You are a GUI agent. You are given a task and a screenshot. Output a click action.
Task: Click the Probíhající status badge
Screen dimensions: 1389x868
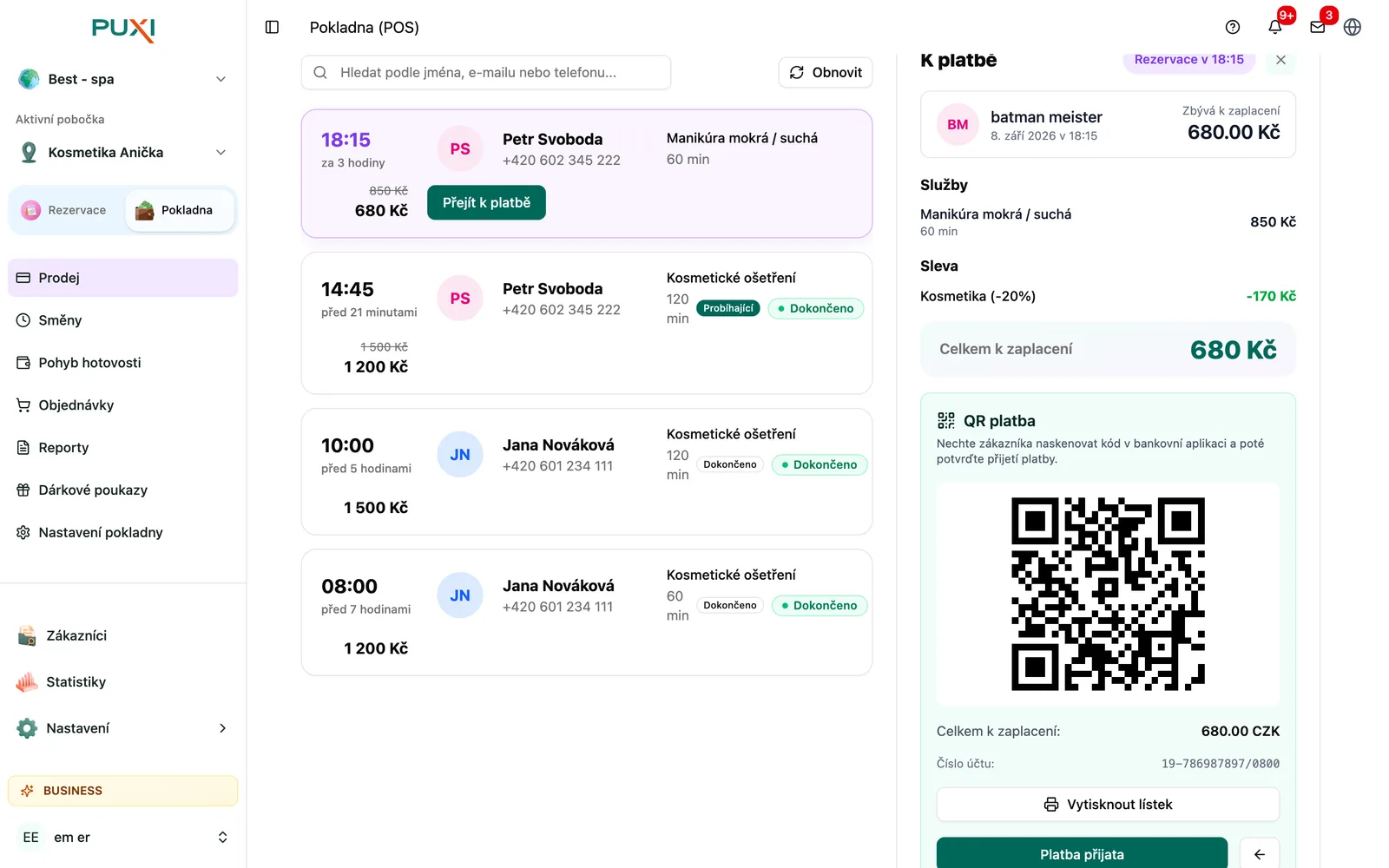click(x=728, y=308)
